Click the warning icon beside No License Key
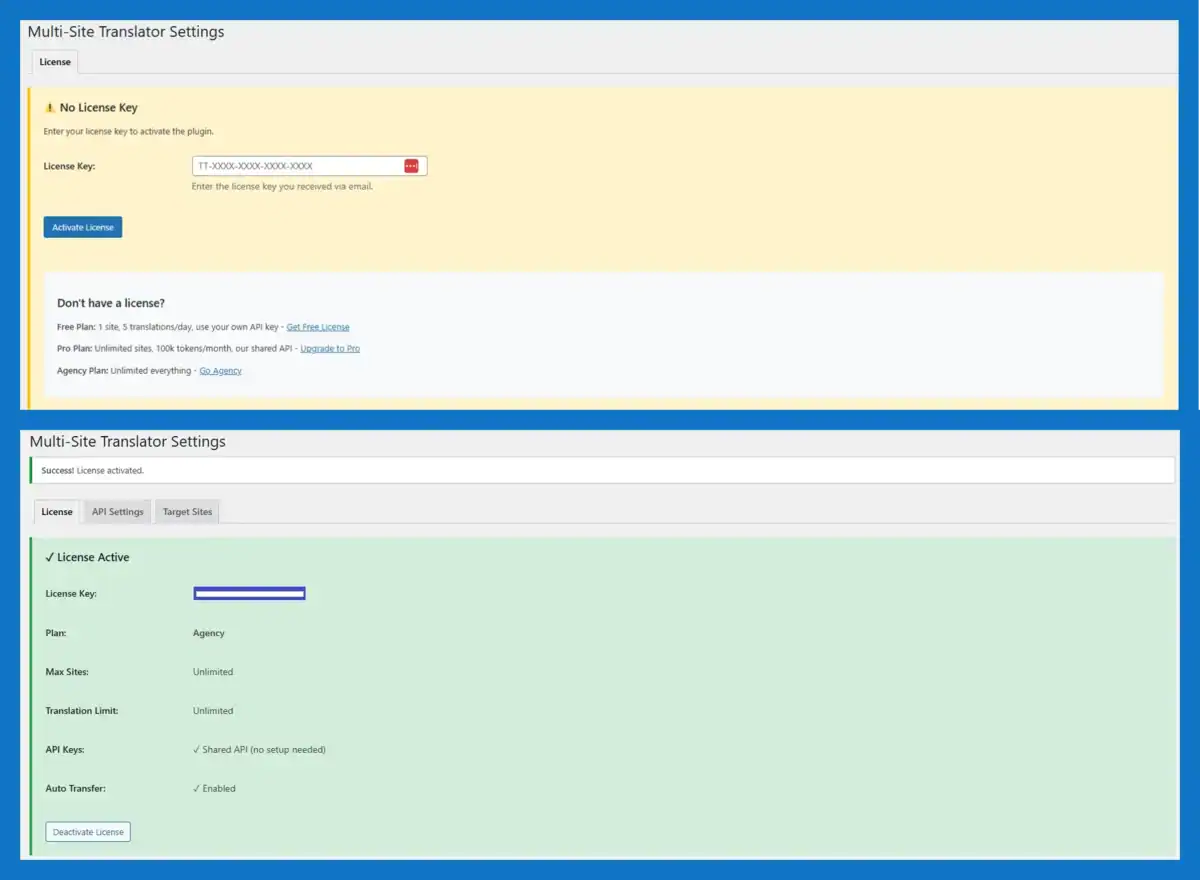The width and height of the screenshot is (1200, 880). (x=50, y=108)
